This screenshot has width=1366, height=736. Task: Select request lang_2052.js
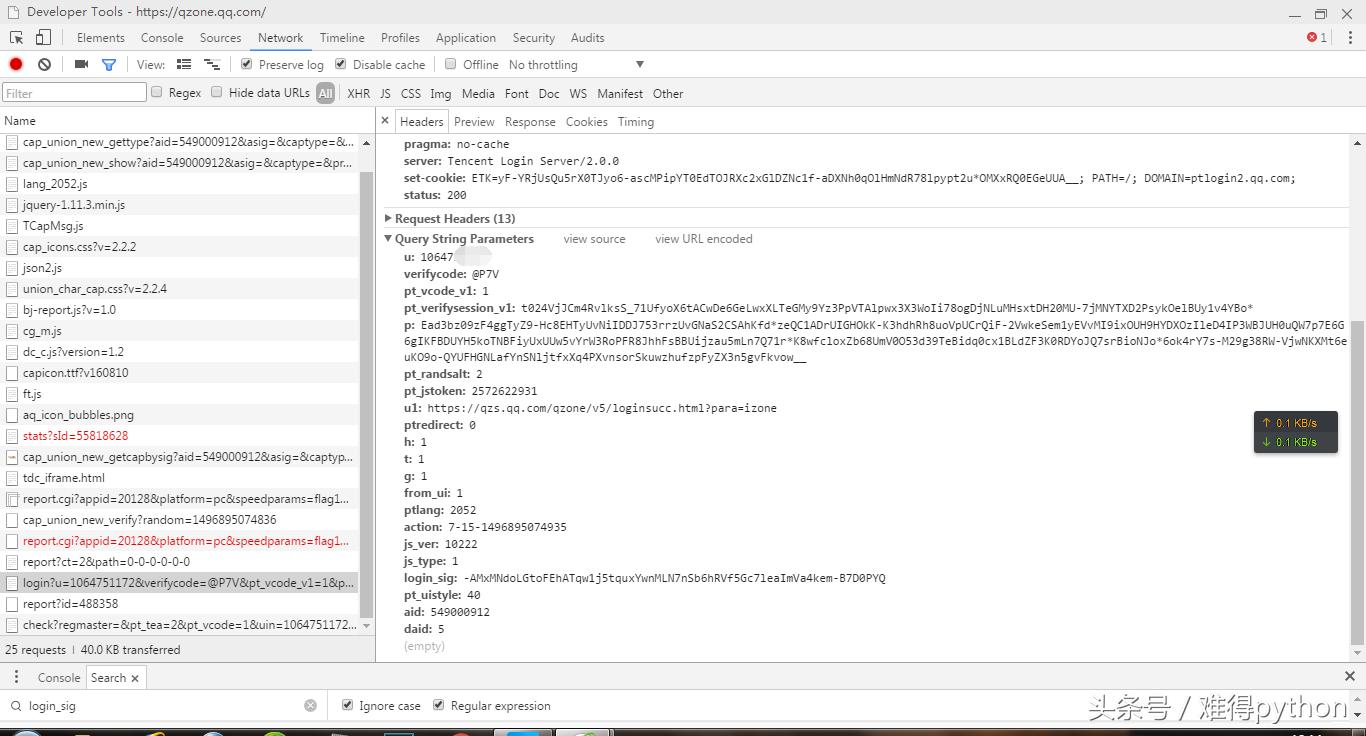pos(180,183)
